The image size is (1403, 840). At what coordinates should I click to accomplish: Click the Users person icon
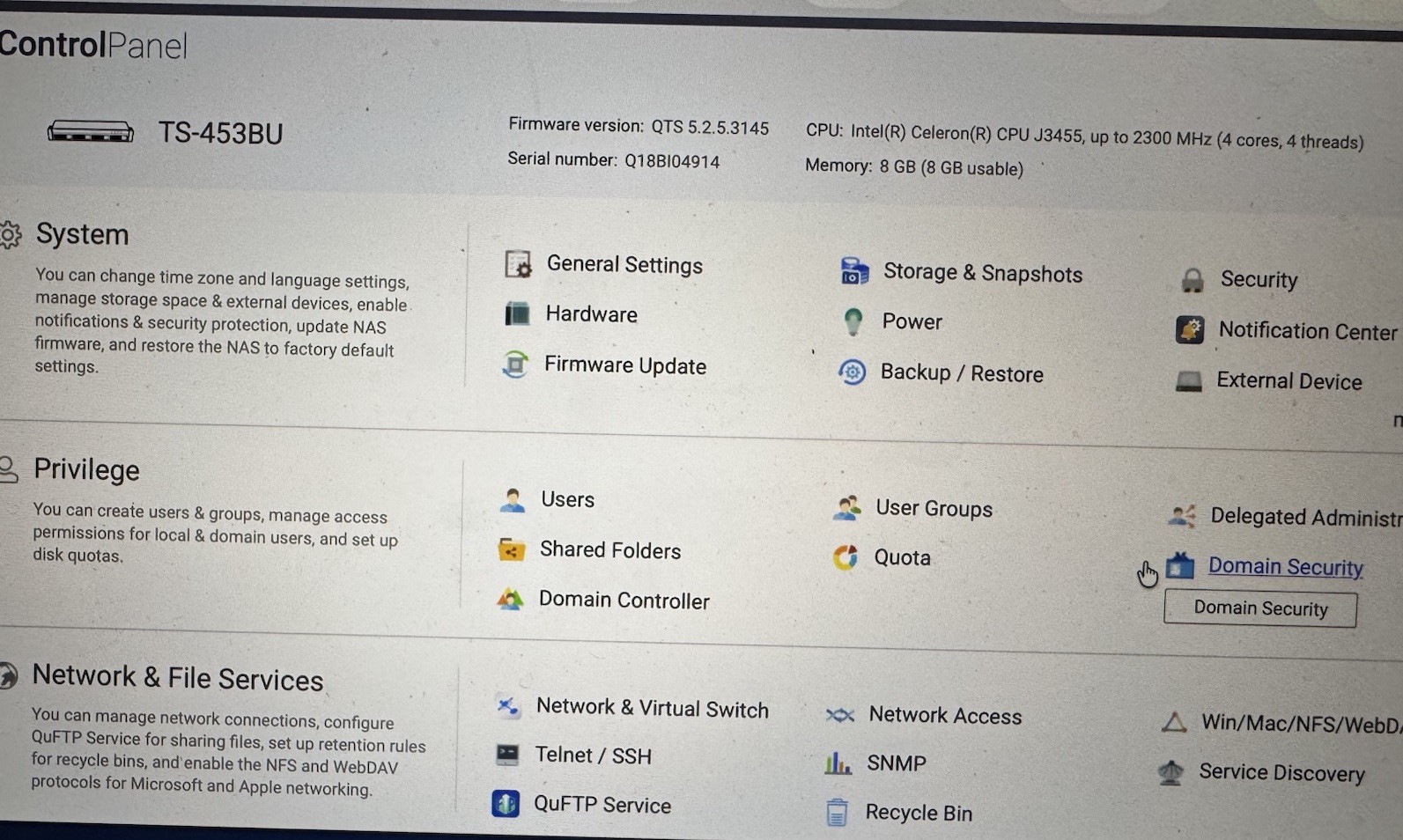(512, 499)
